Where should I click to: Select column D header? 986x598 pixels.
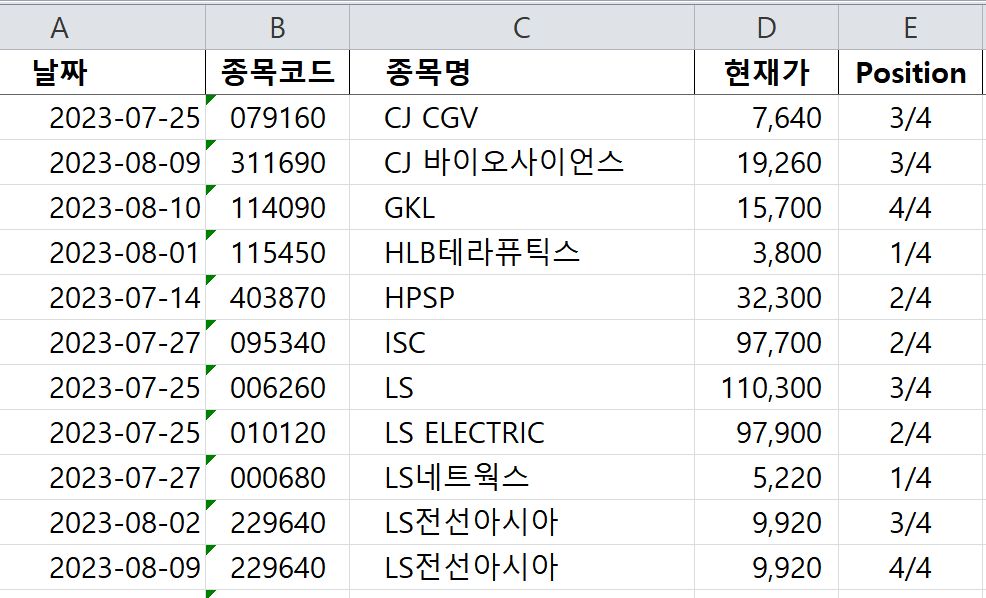pos(766,27)
